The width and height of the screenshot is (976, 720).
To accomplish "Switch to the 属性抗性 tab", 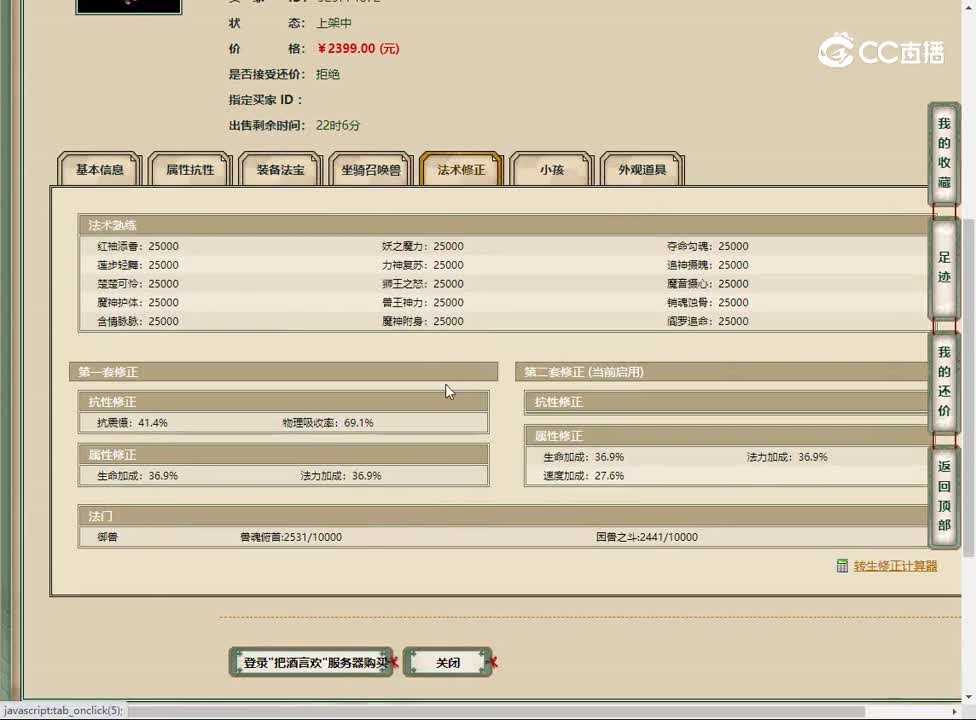I will (x=190, y=170).
